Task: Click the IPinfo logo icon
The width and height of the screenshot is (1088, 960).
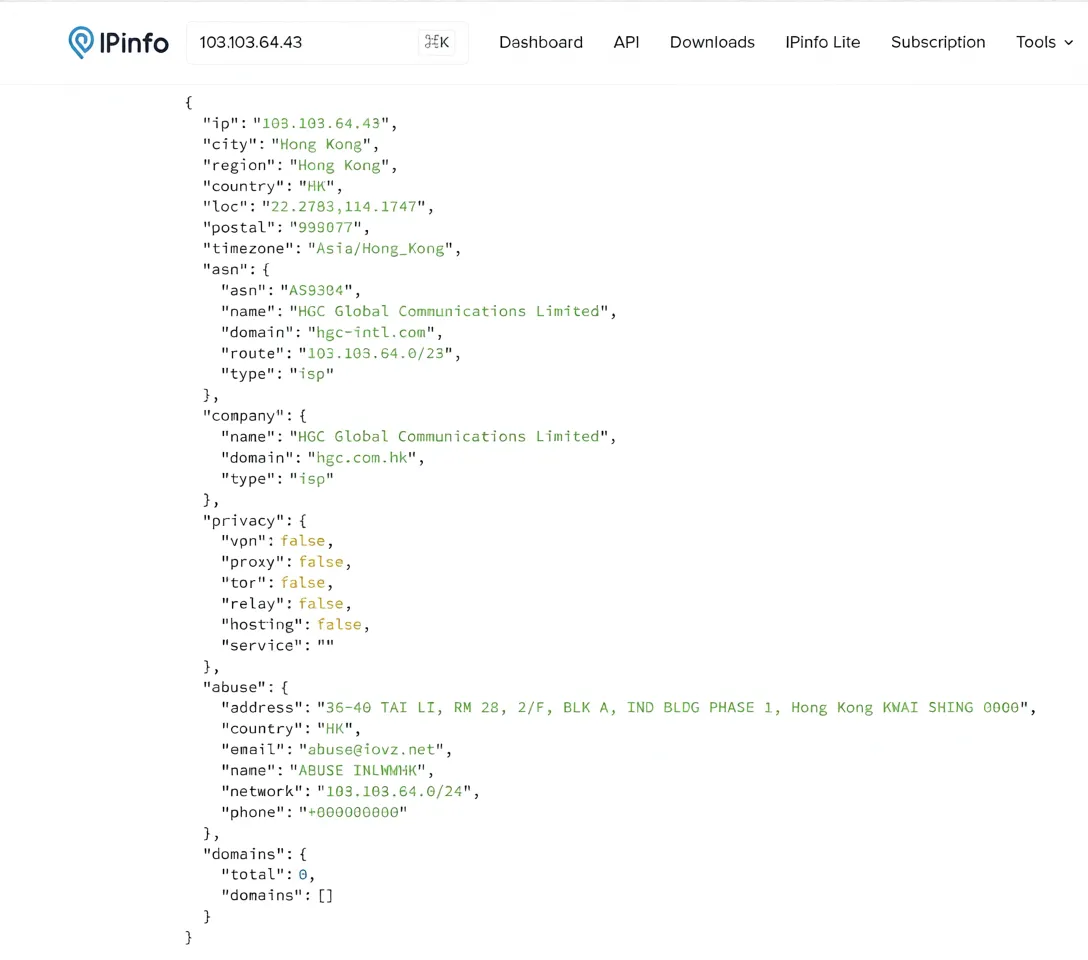Action: tap(81, 42)
